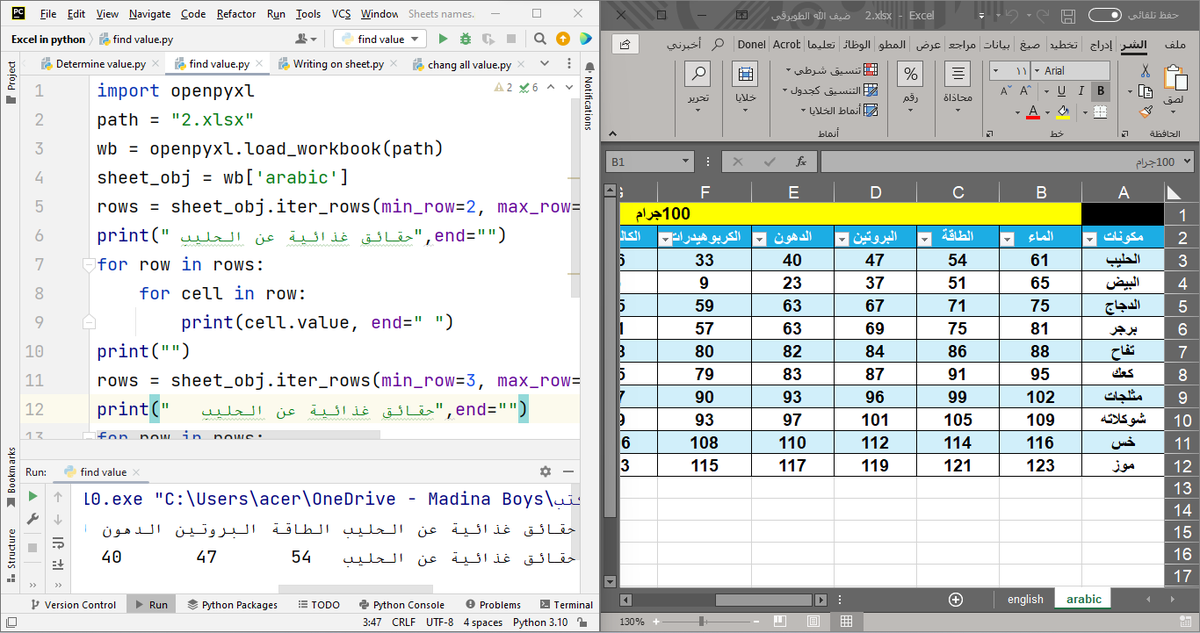Open Excel Name Box dropdown showing B1

tap(685, 161)
